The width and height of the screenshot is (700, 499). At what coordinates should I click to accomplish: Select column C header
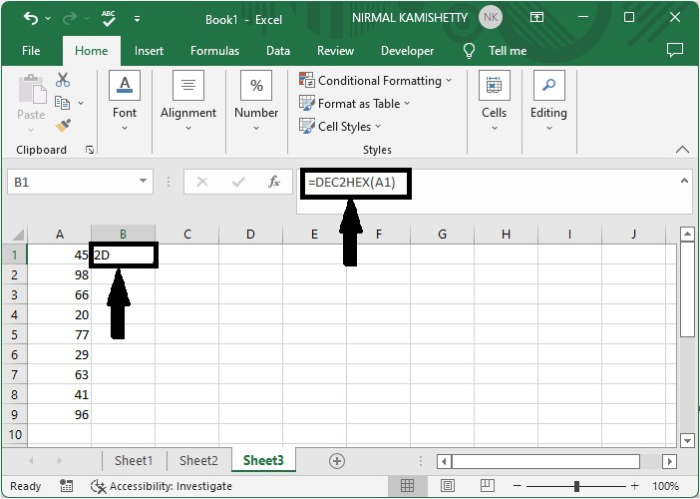click(x=187, y=234)
